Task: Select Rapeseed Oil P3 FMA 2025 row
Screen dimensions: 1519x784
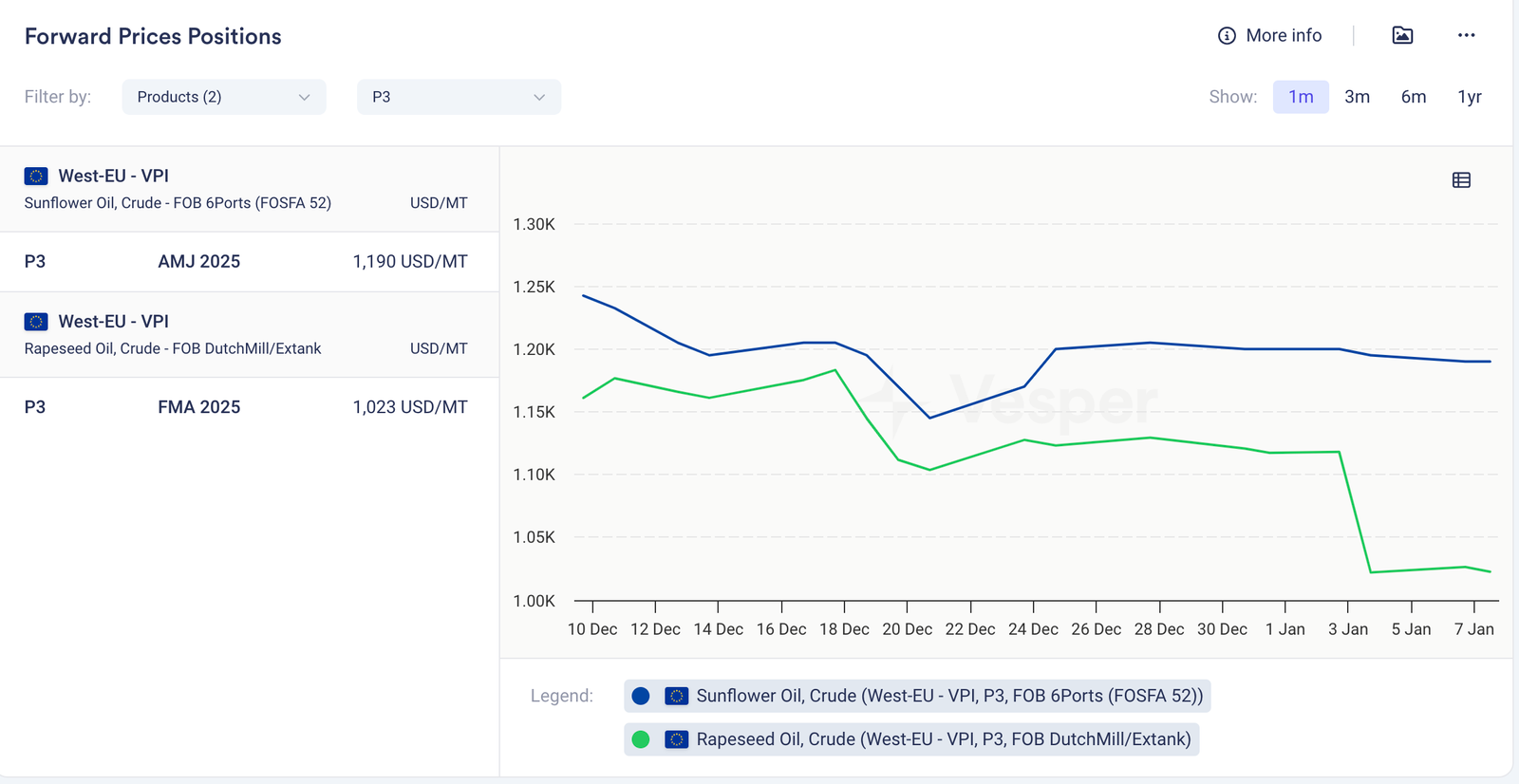Action: tap(247, 407)
